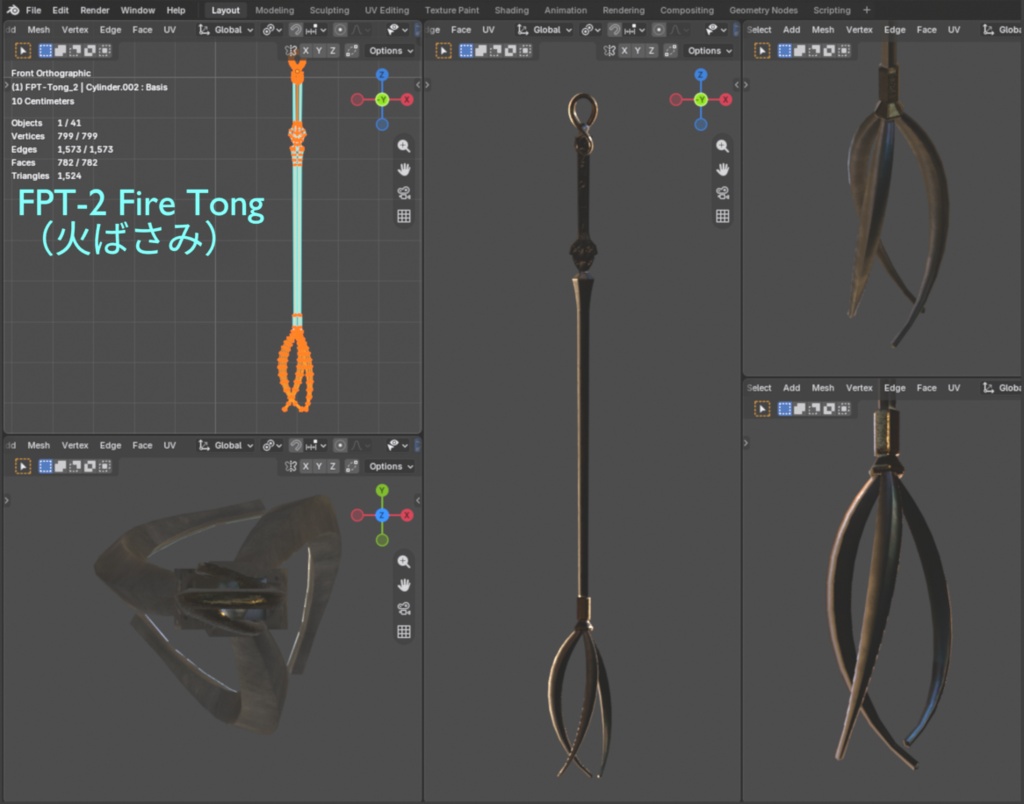Open Global orientation dropdown in bottom-left viewport
The width and height of the screenshot is (1024, 804).
pos(226,445)
